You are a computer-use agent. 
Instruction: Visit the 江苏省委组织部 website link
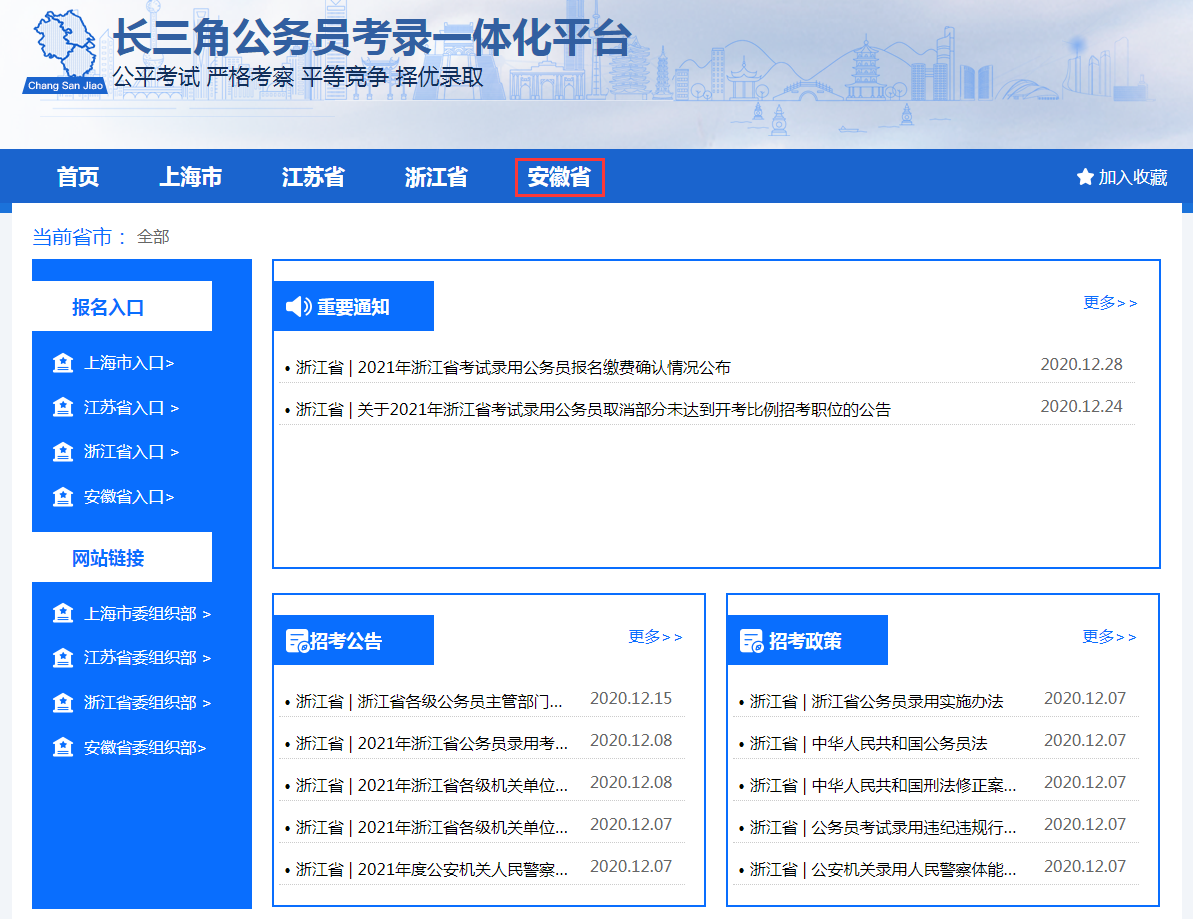tap(147, 657)
